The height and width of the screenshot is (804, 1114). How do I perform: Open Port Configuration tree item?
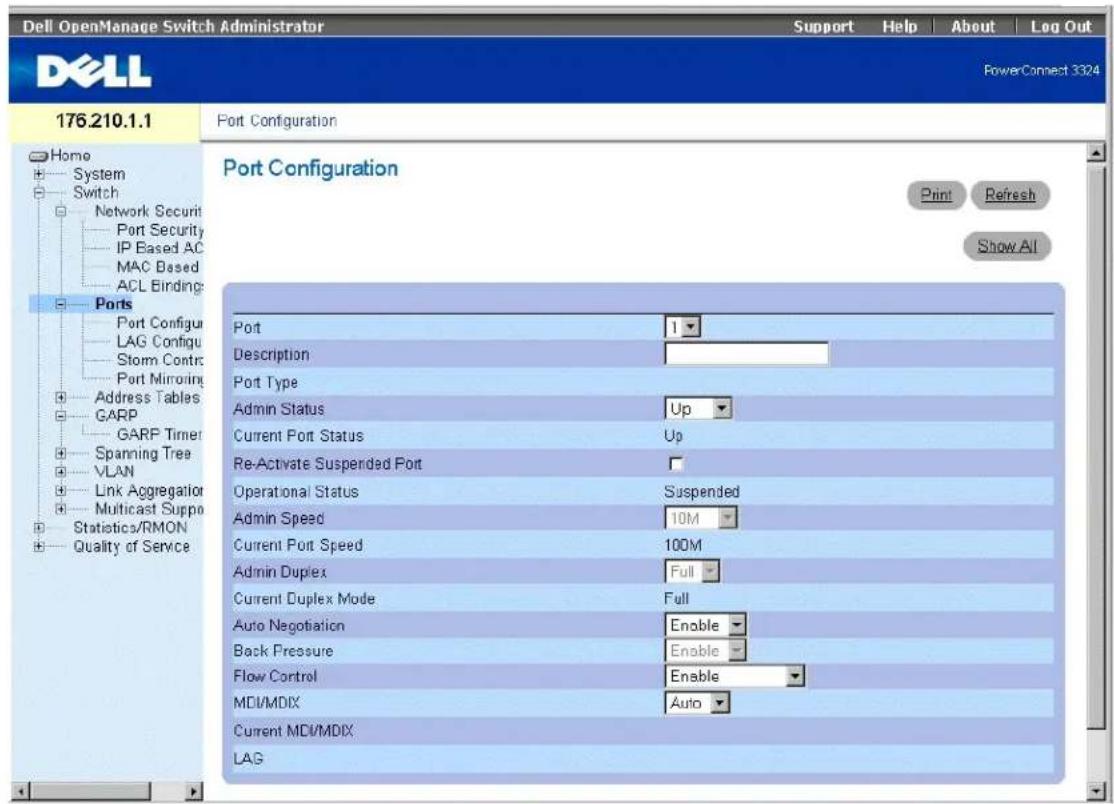pos(160,323)
